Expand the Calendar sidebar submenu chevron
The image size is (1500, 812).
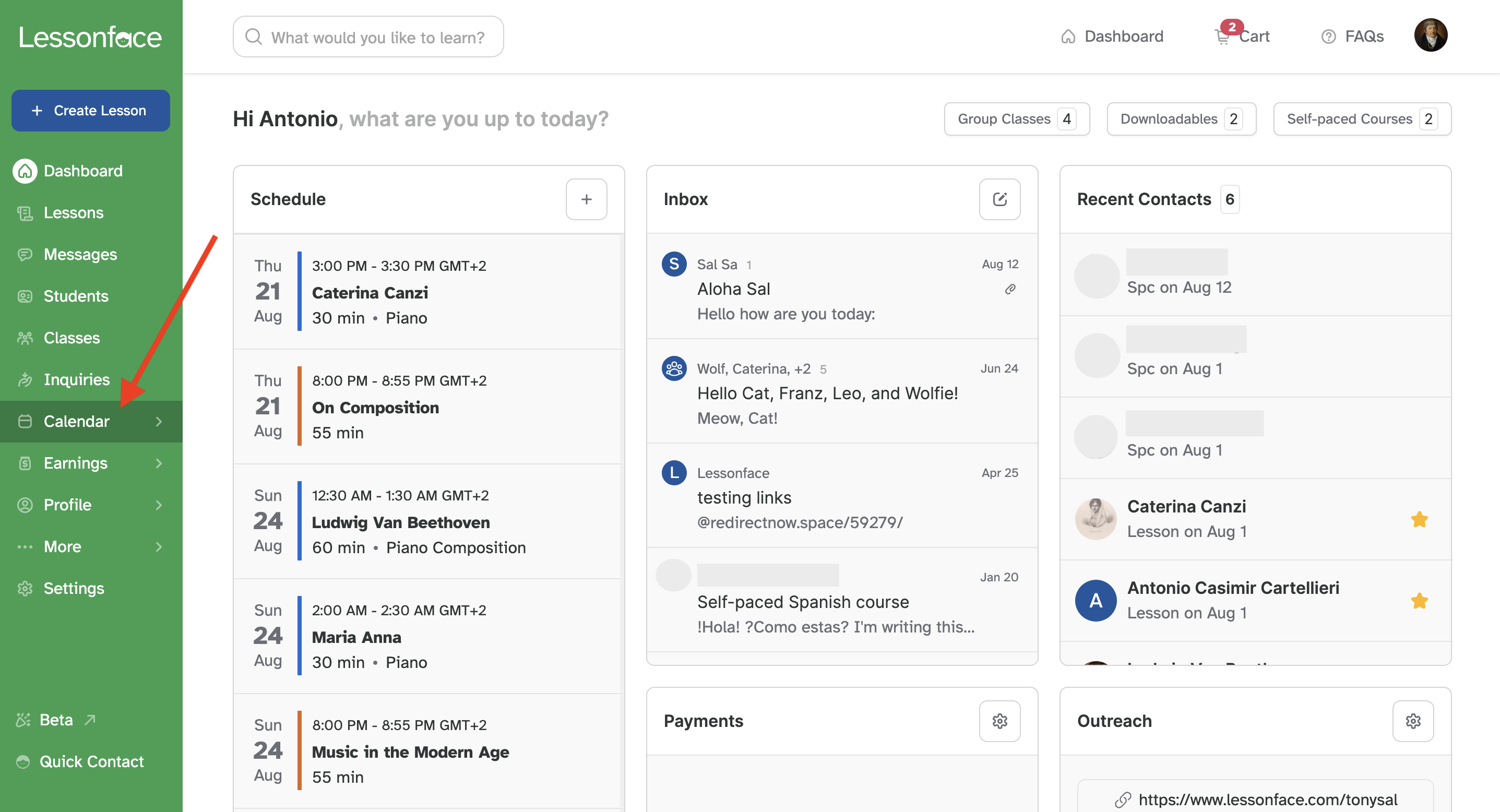[x=158, y=421]
